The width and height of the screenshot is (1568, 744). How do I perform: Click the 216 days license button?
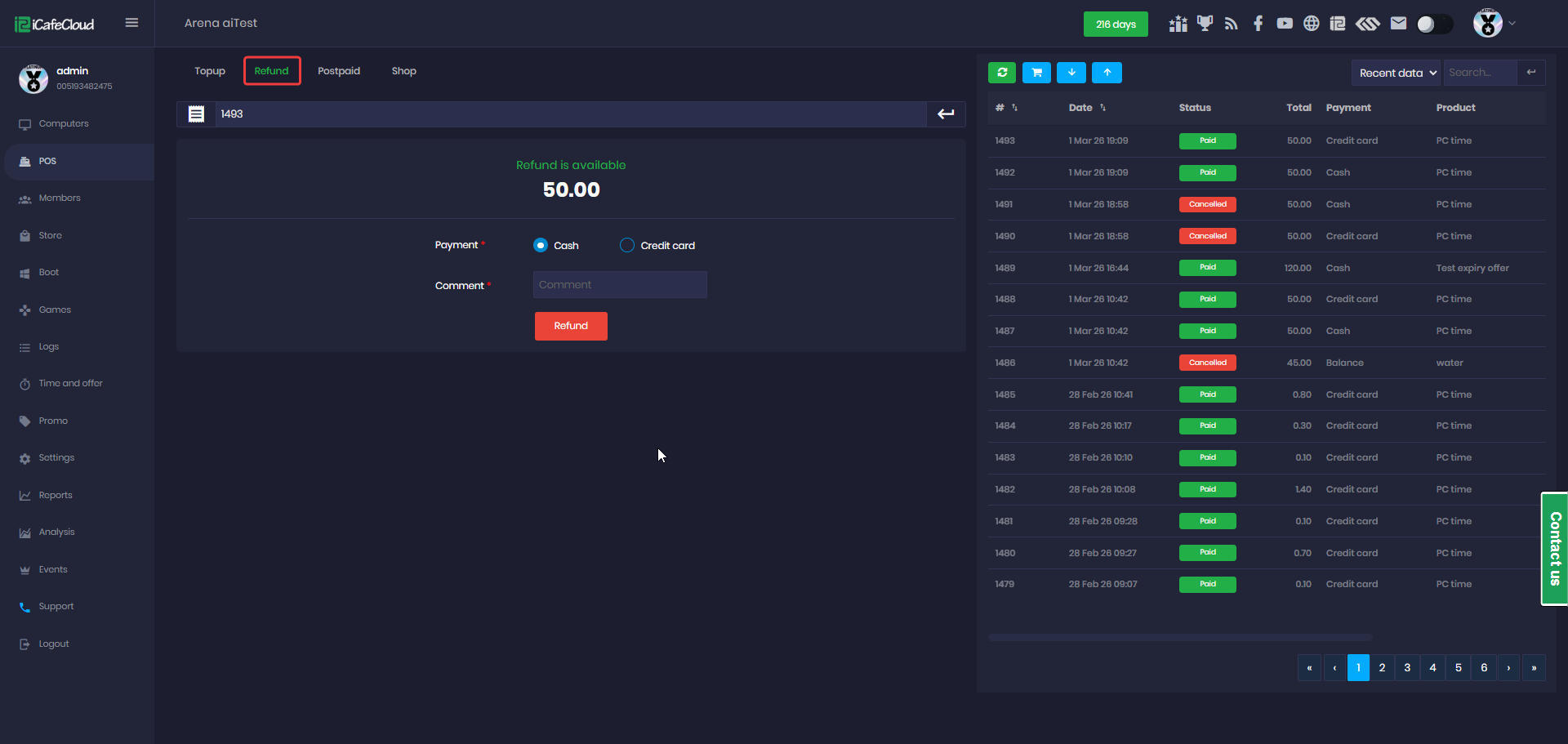[1116, 25]
